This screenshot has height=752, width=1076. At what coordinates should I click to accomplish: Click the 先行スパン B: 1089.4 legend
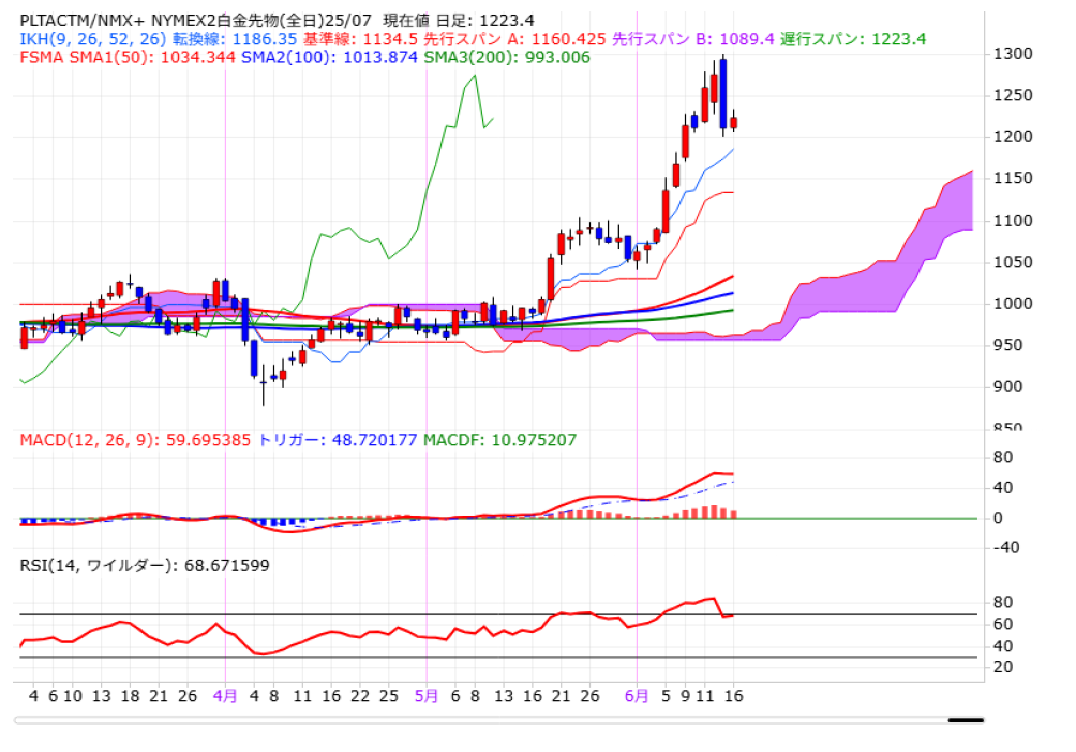pos(693,39)
